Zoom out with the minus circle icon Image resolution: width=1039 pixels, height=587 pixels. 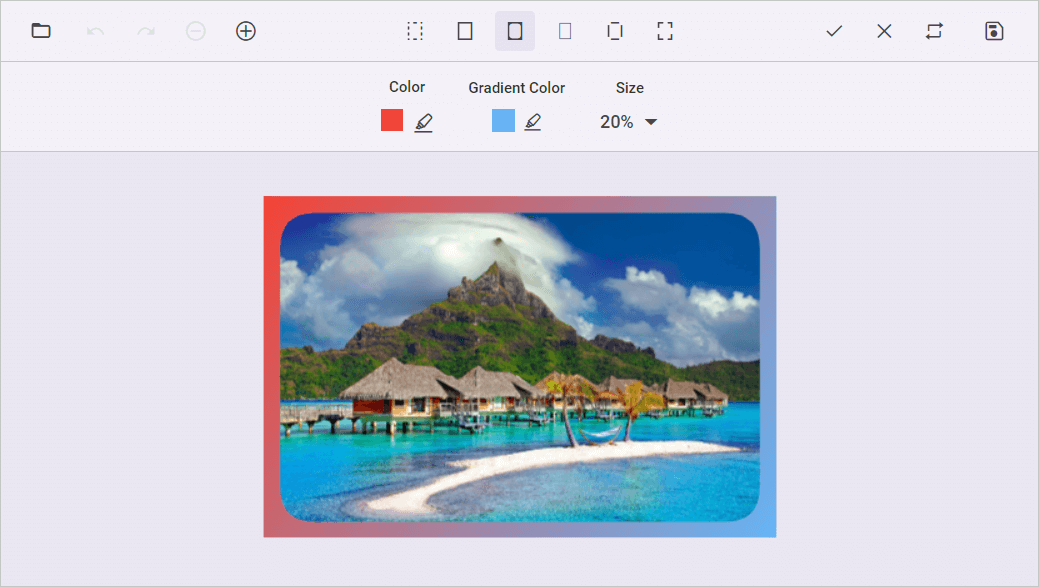[195, 31]
